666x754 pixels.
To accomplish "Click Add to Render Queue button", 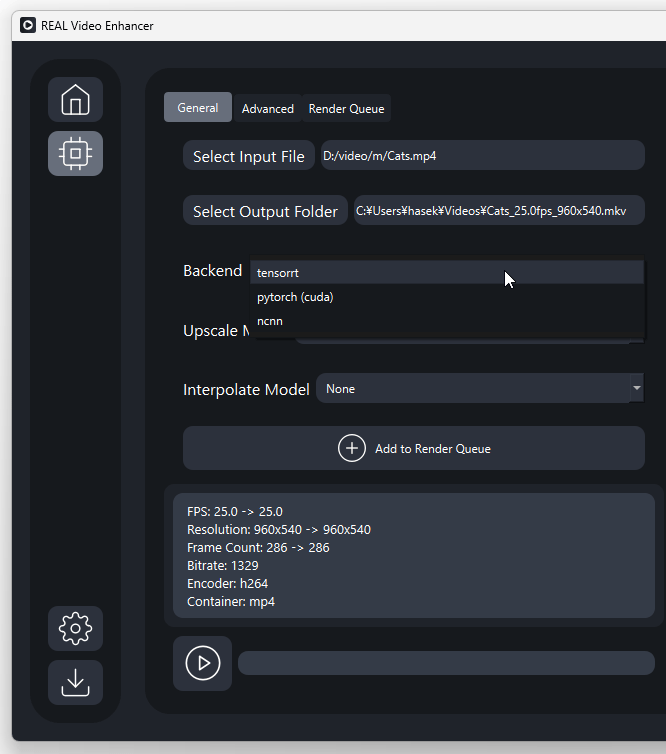I will (414, 448).
